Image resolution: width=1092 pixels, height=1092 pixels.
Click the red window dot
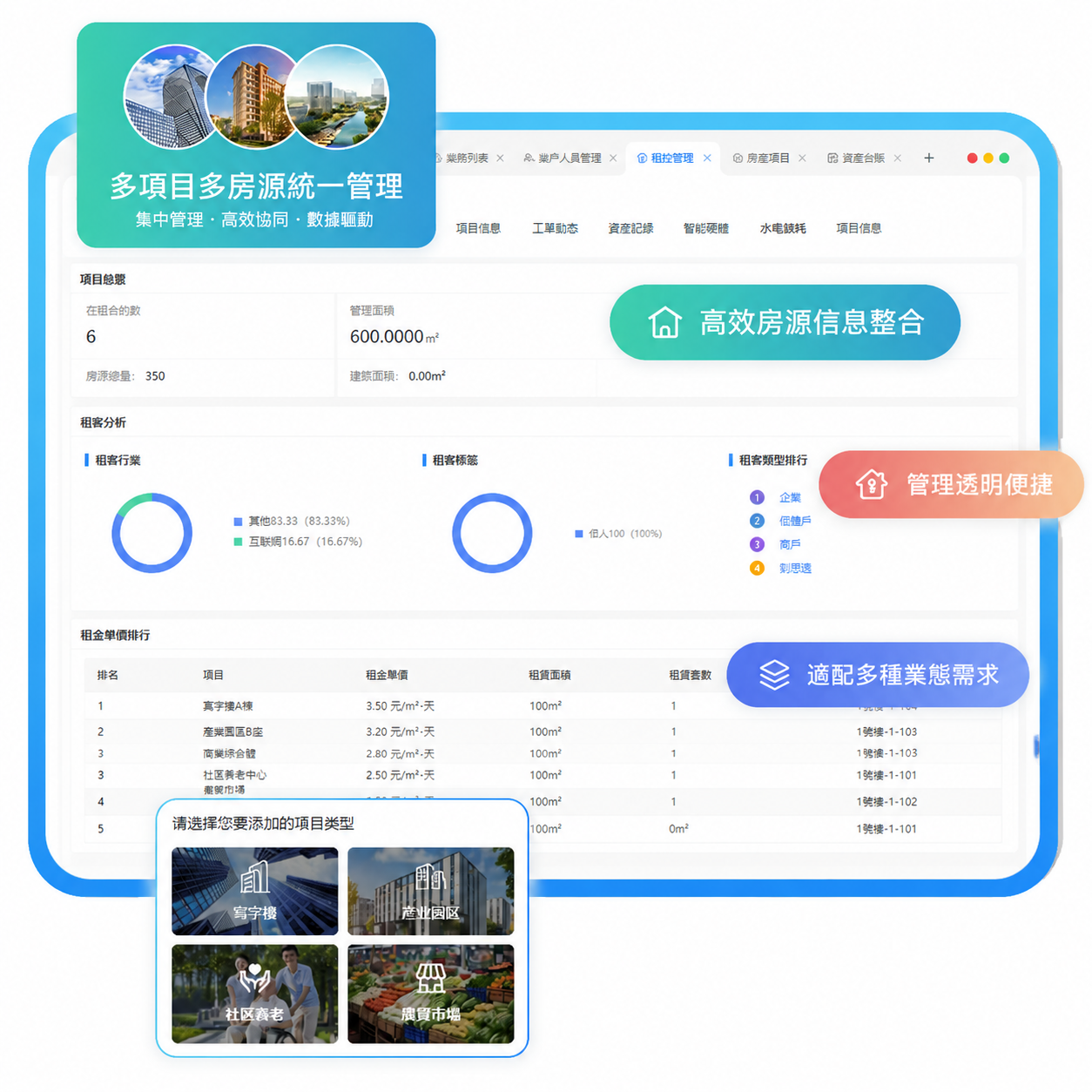click(972, 158)
